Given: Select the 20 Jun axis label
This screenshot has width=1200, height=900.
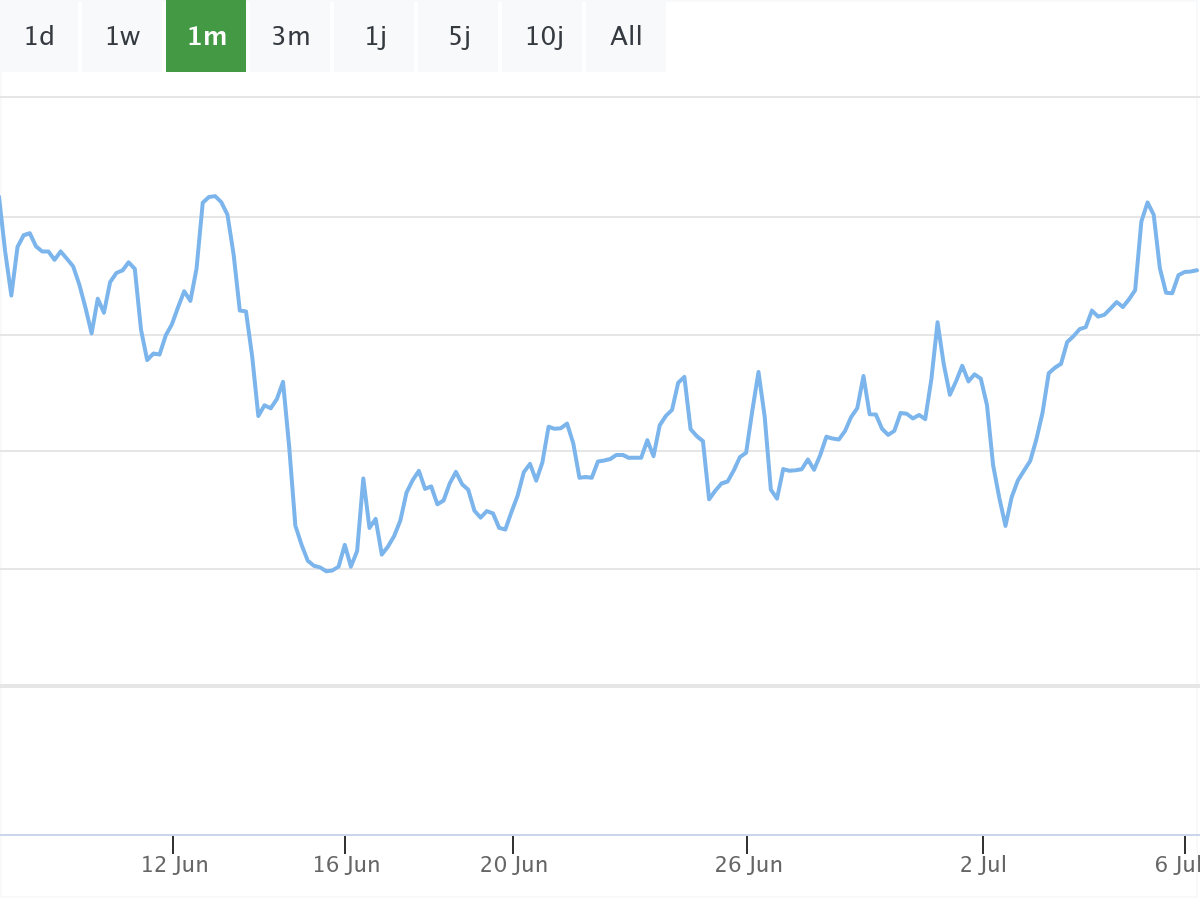Looking at the screenshot, I should coord(514,865).
